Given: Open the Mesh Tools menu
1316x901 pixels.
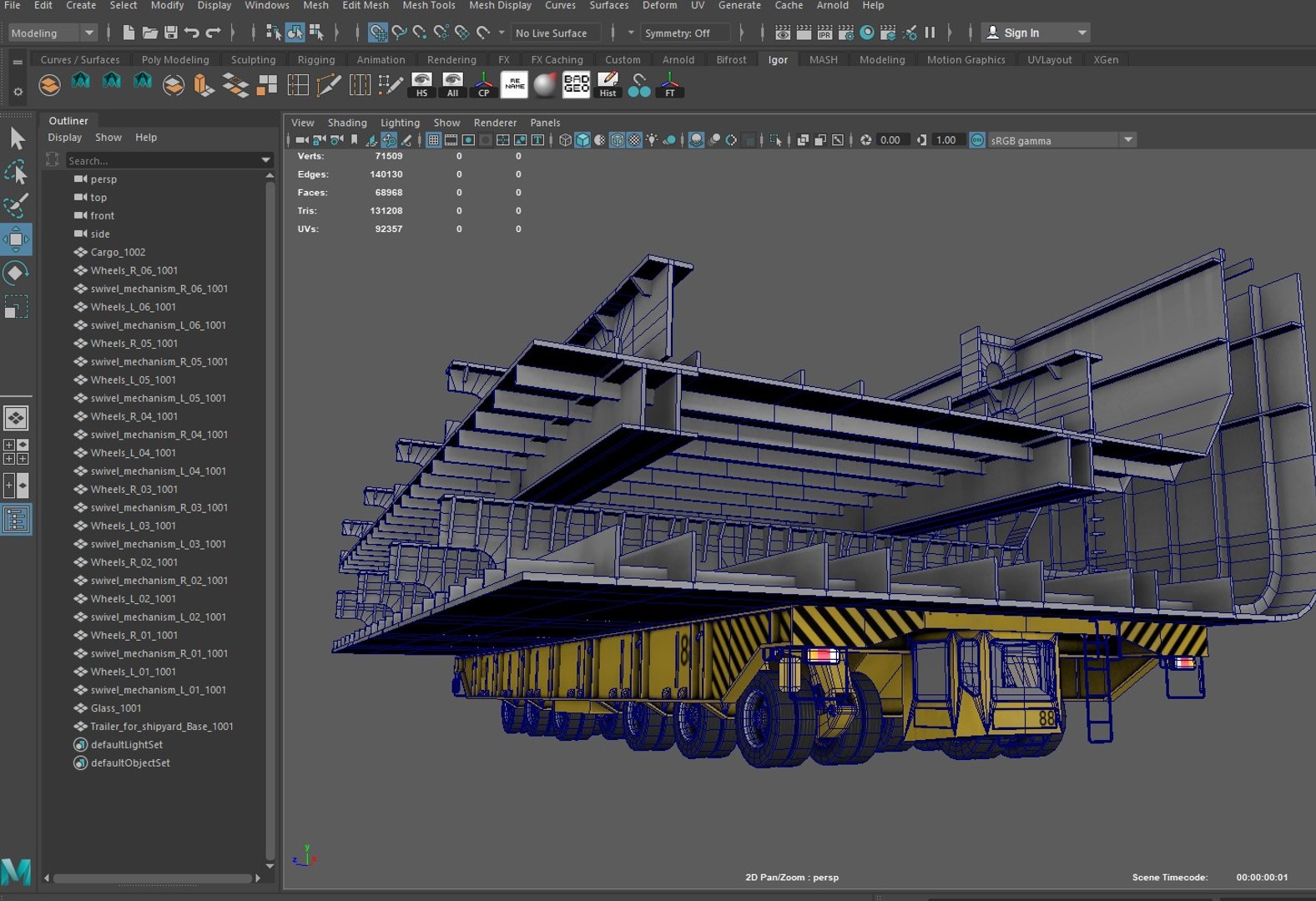Looking at the screenshot, I should (x=428, y=5).
